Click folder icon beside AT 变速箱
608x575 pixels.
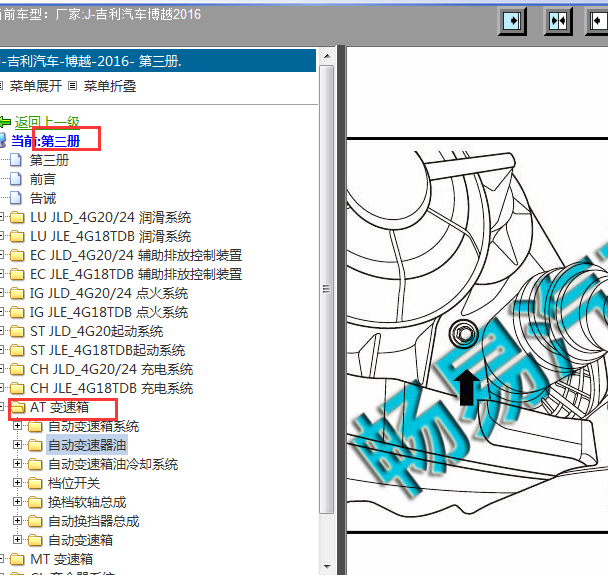(17, 407)
